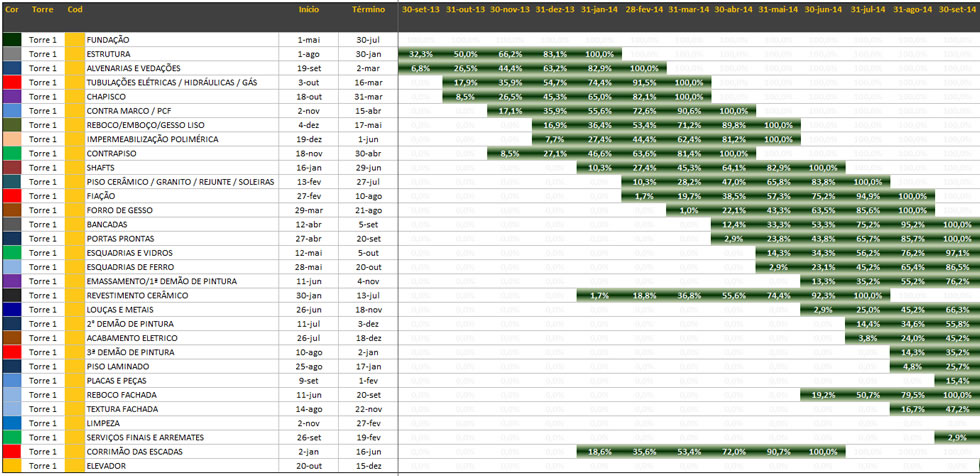Click the purple swatch in the CHAPISCO row
This screenshot has height=476, width=980.
pos(11,96)
